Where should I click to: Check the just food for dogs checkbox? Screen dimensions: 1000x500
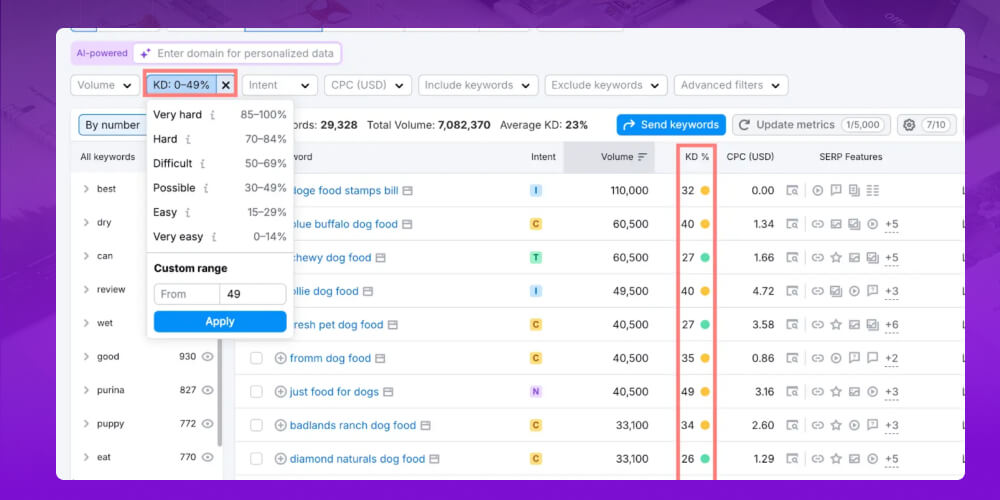256,392
